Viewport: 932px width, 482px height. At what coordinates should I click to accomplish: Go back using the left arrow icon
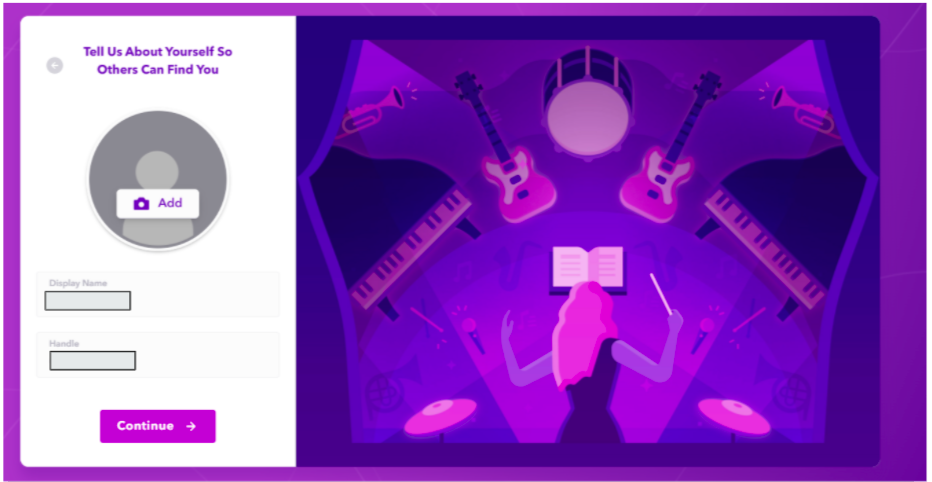pos(55,65)
